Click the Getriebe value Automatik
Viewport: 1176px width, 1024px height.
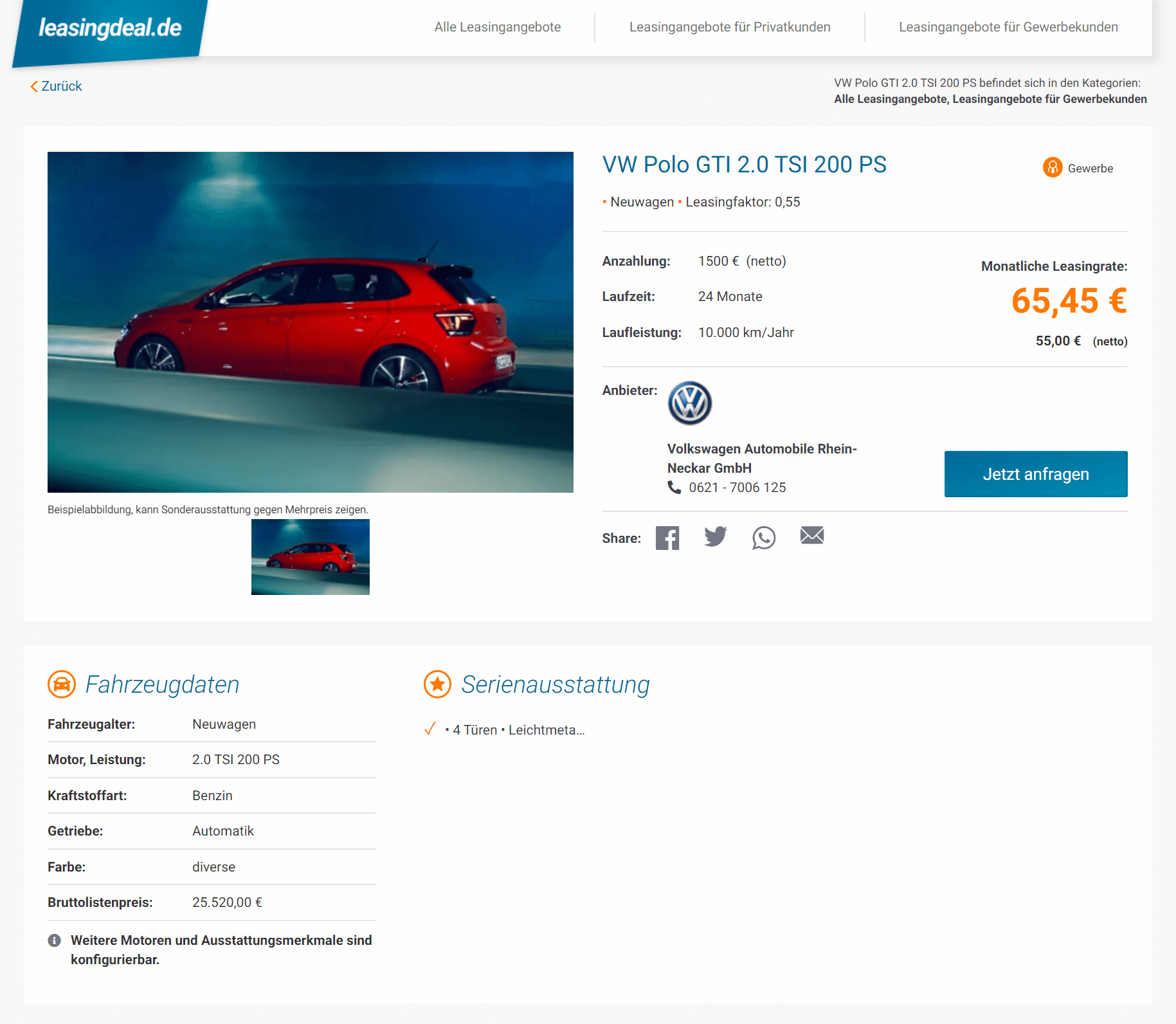pyautogui.click(x=223, y=831)
